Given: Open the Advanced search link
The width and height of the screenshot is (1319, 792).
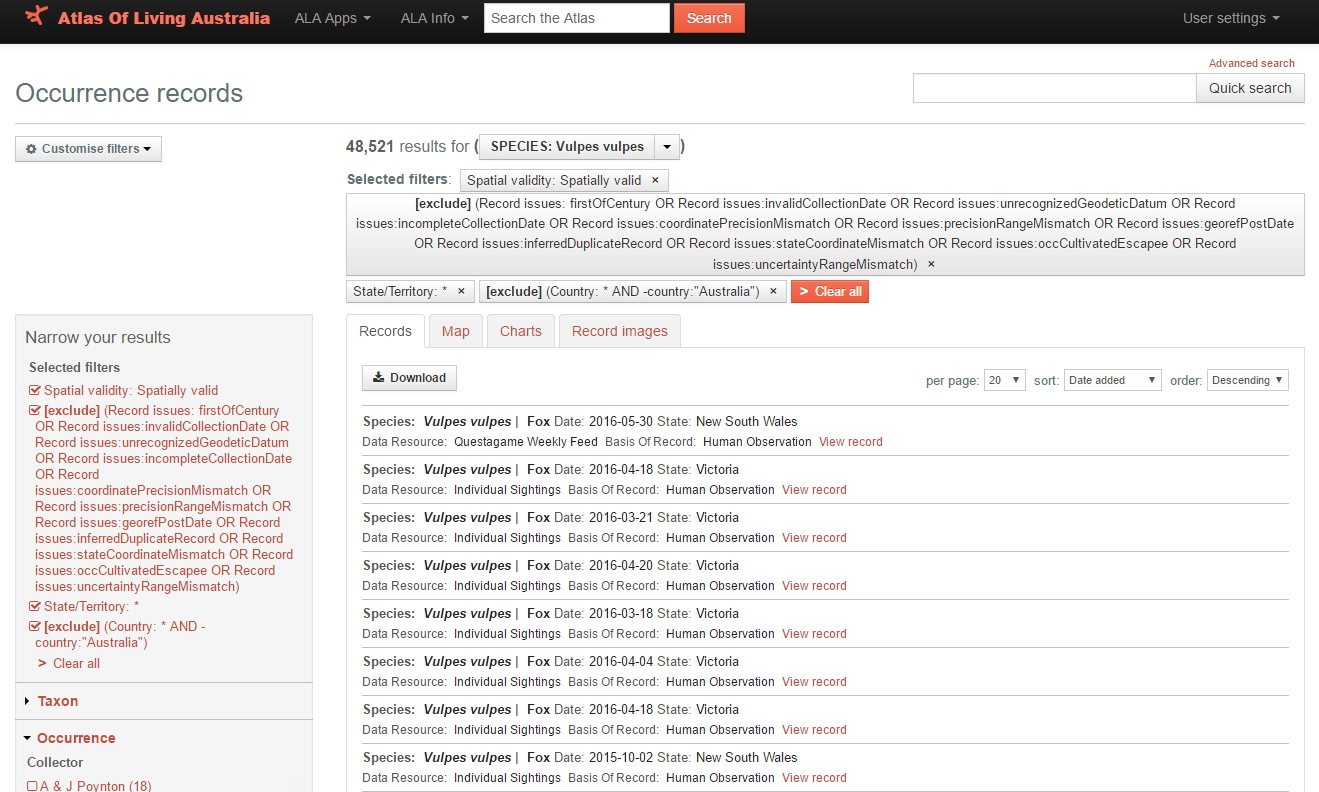Looking at the screenshot, I should tap(1251, 62).
